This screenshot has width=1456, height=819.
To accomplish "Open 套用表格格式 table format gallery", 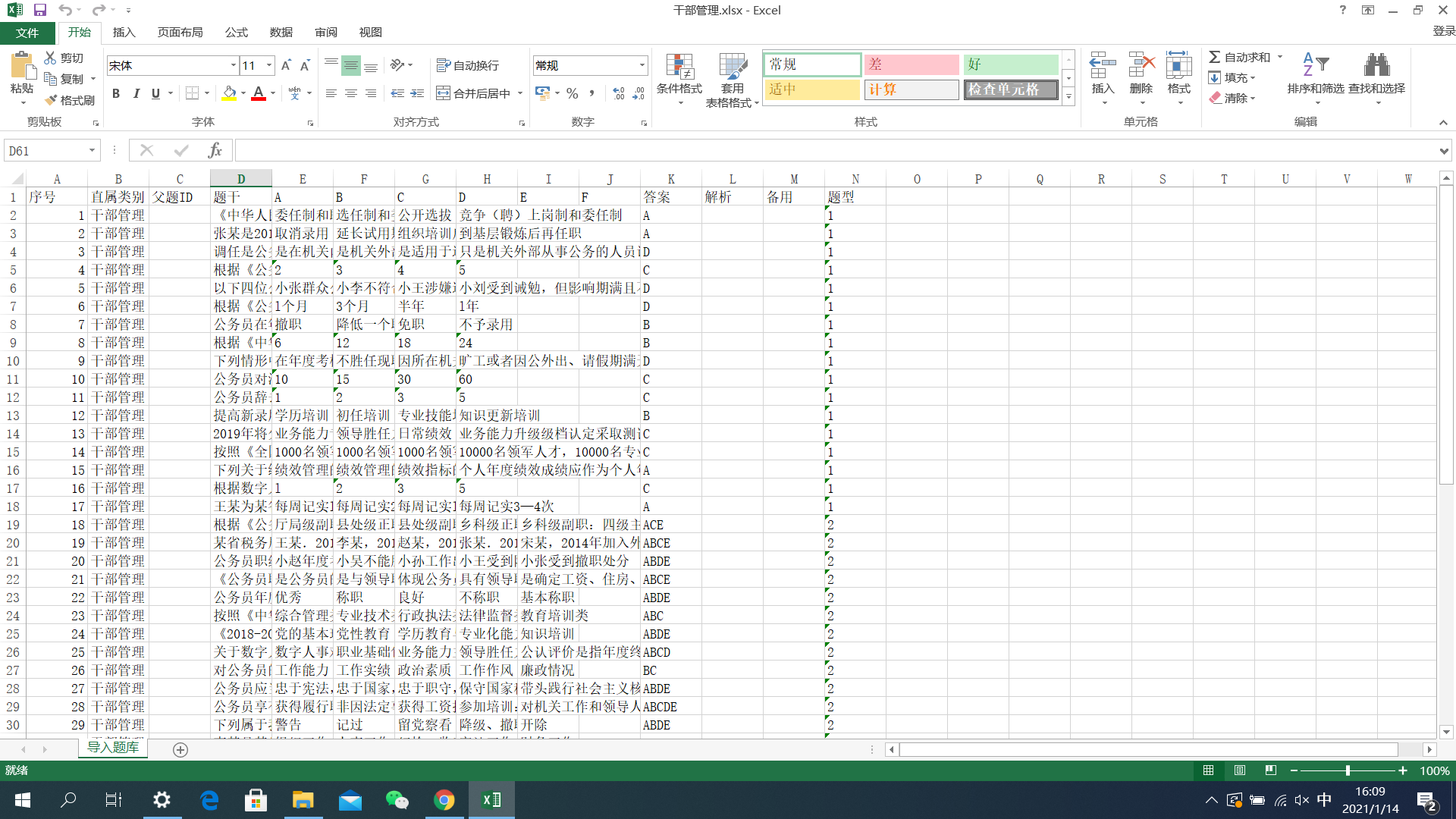I will pyautogui.click(x=732, y=79).
